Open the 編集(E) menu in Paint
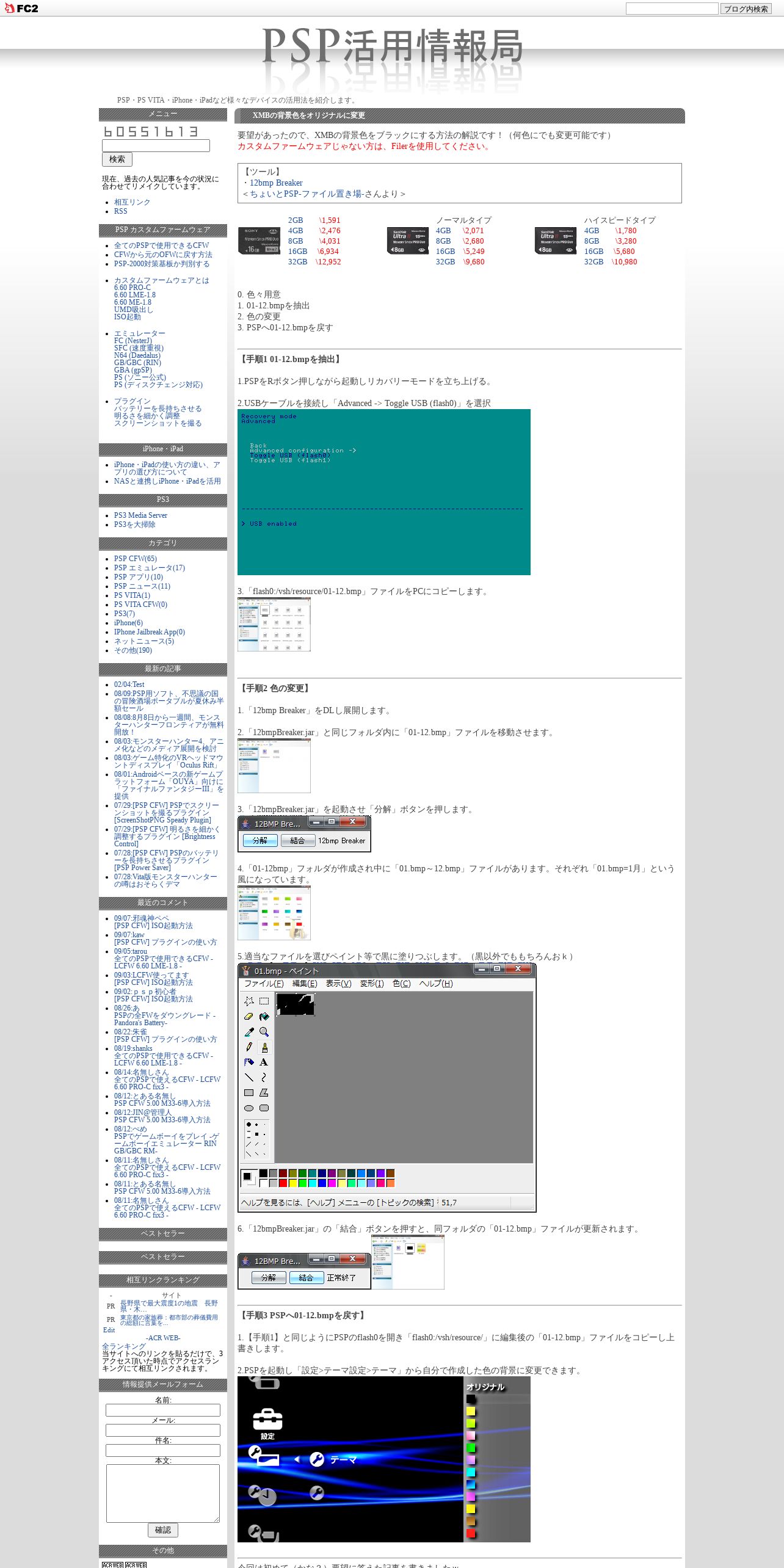This screenshot has height=1568, width=784. click(305, 984)
